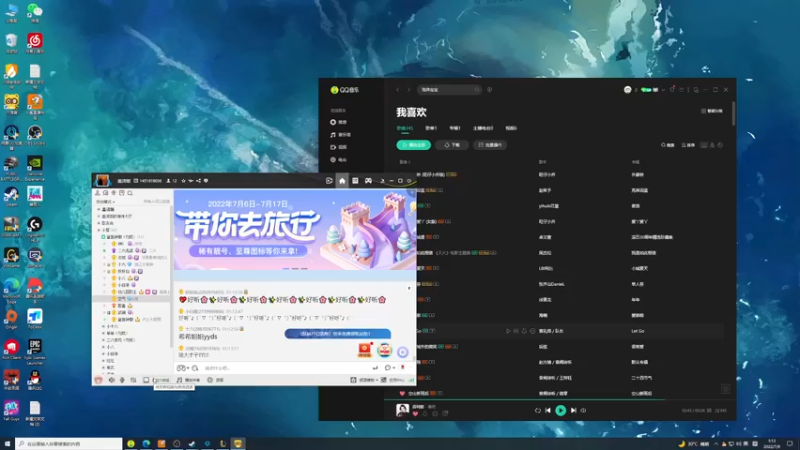Skip to the next track in QQ Music
Screen dimensions: 800x450
(573, 410)
